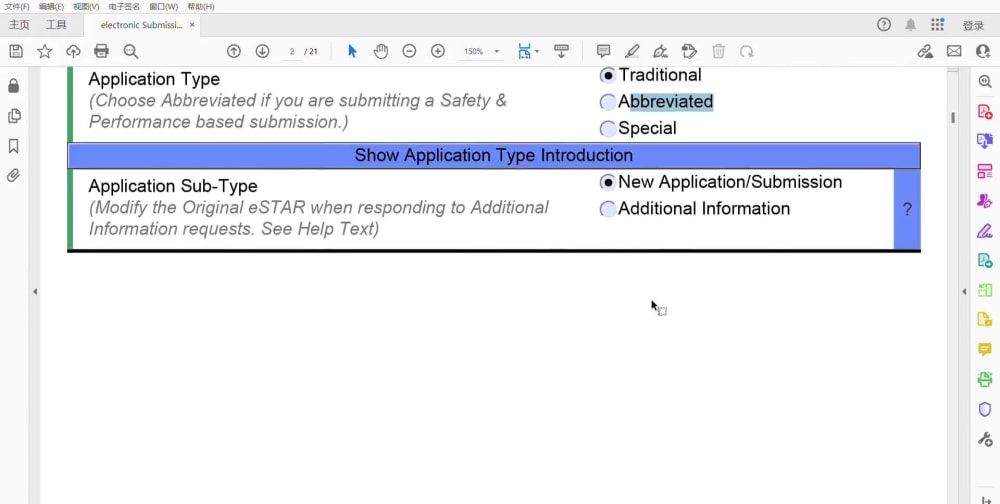The width and height of the screenshot is (1000, 504).
Task: Select the stamp tool icon
Action: [689, 51]
